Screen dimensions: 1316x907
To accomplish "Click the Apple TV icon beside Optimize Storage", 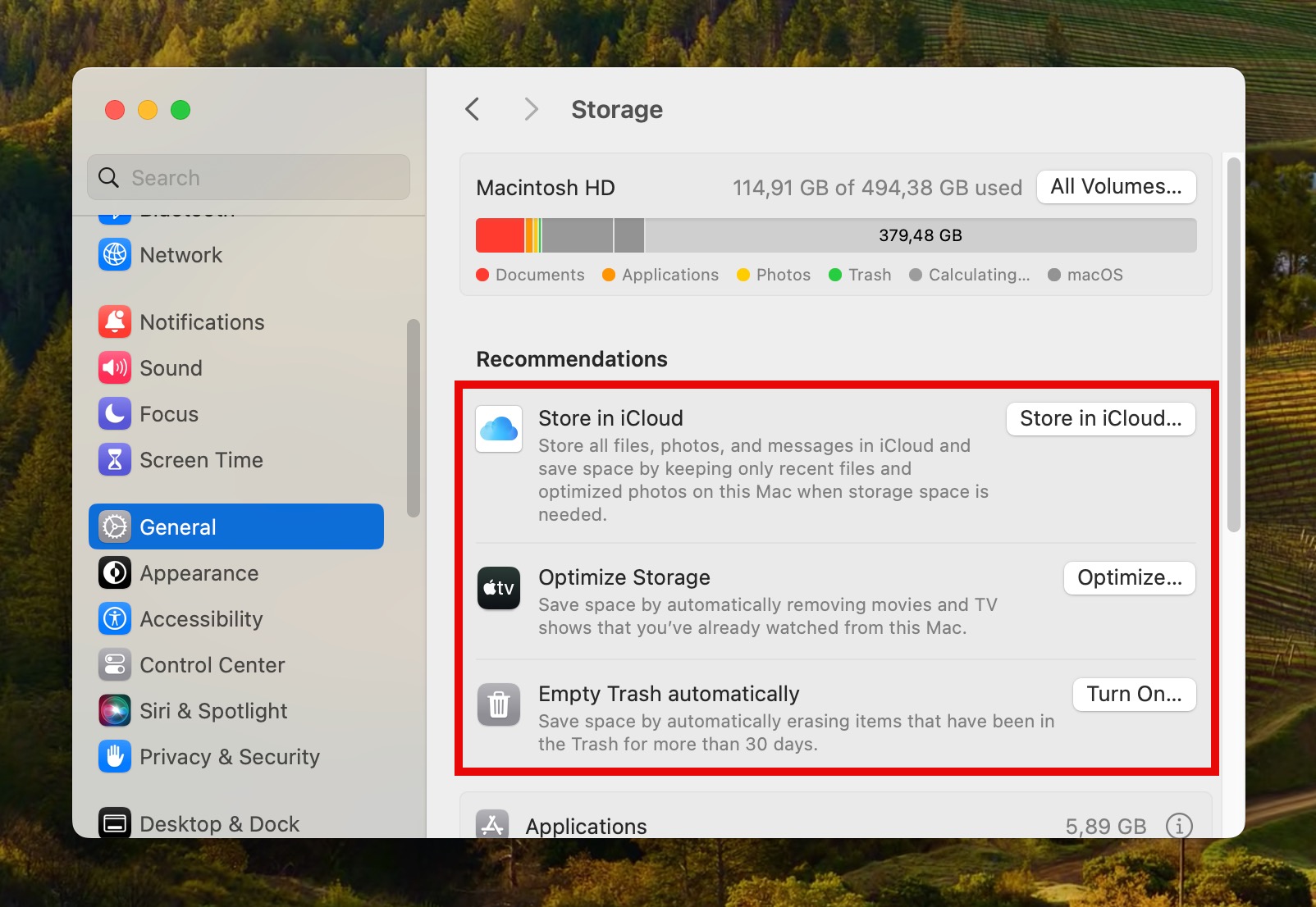I will click(x=499, y=588).
